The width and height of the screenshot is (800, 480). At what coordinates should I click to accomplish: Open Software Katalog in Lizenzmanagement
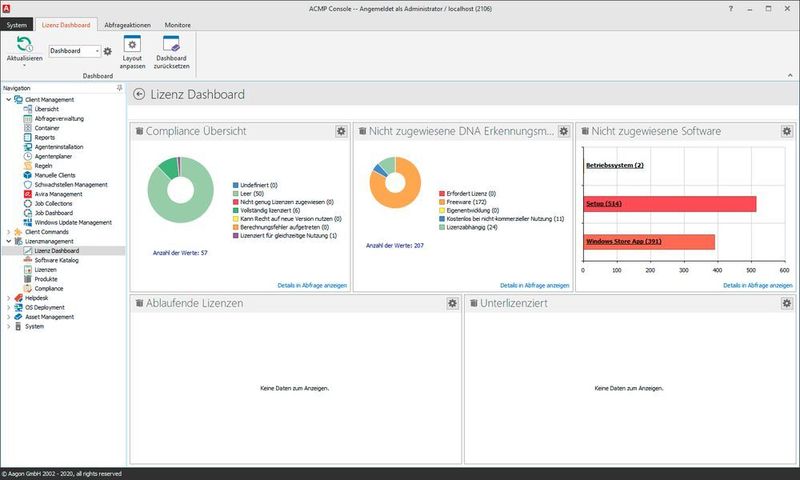coord(57,260)
